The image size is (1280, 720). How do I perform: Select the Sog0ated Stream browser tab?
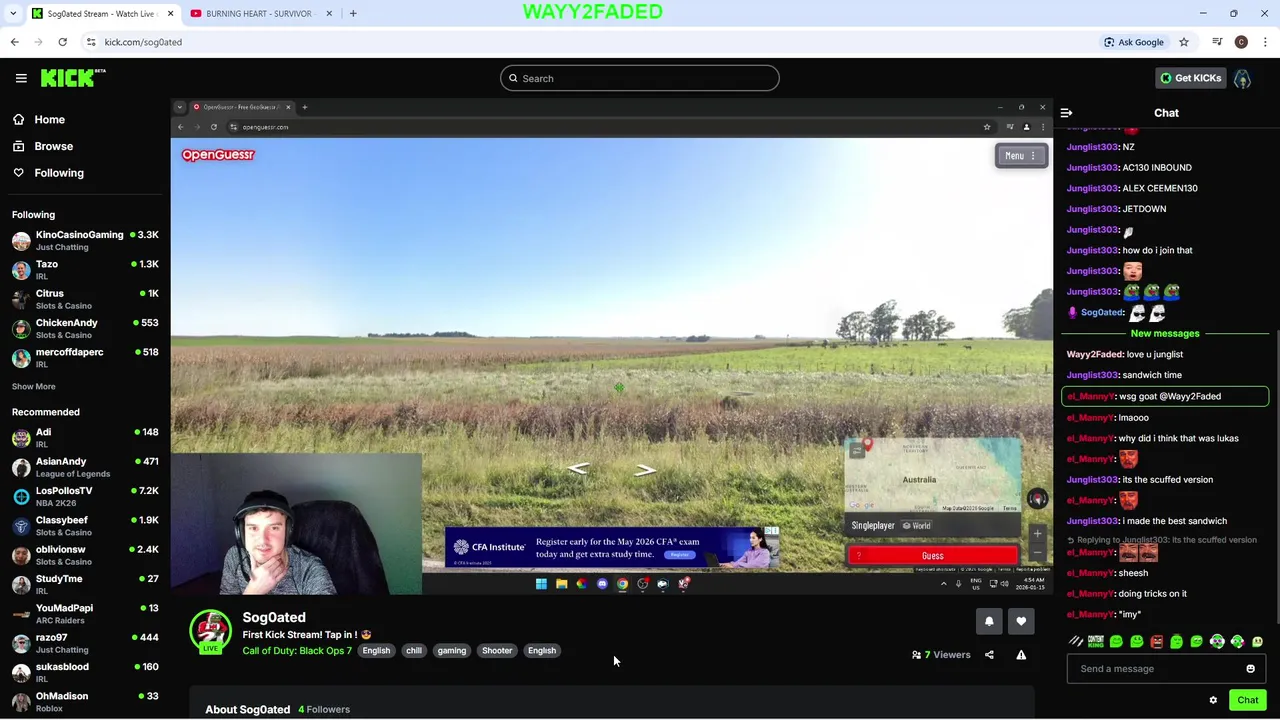100,13
